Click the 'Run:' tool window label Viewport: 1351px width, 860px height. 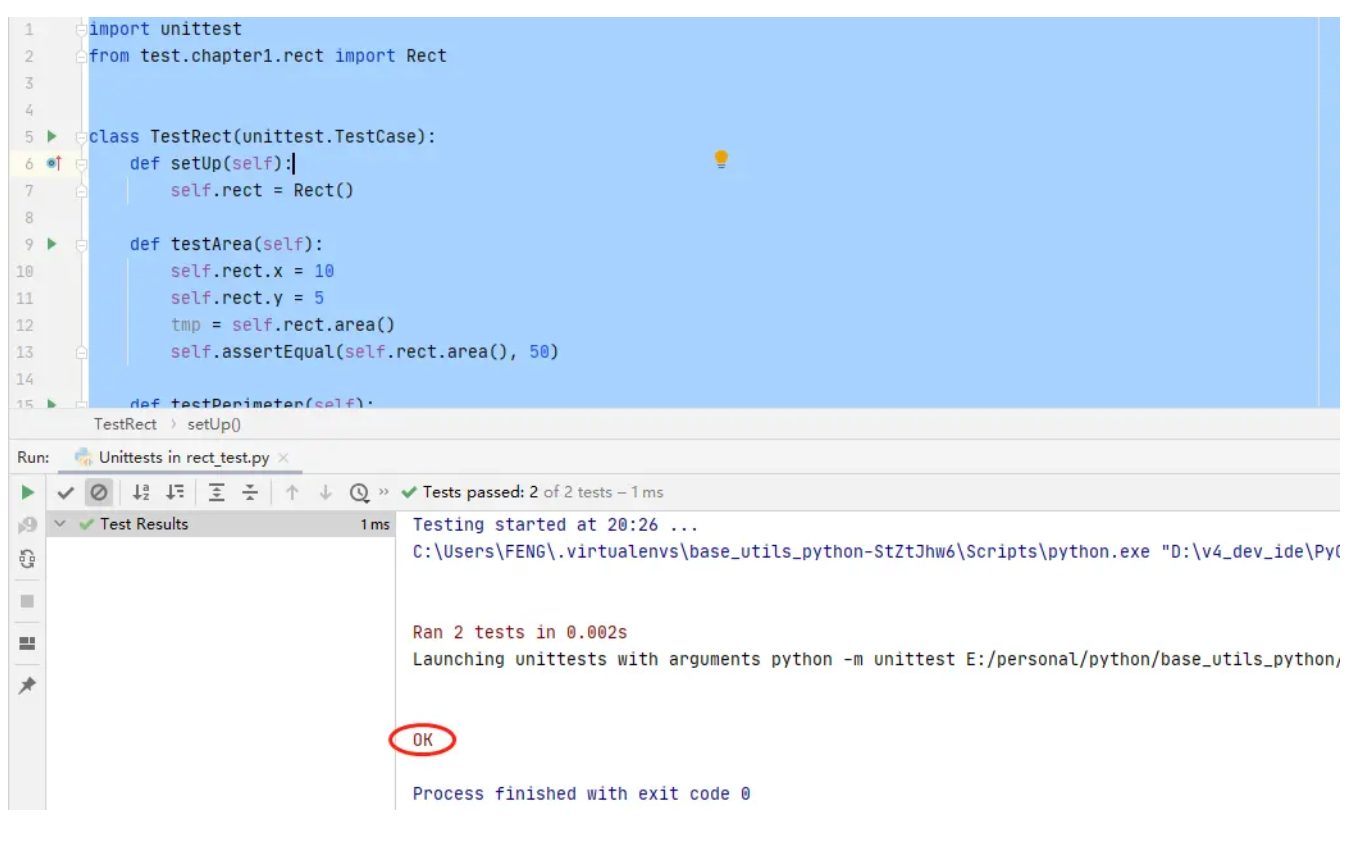click(x=33, y=458)
